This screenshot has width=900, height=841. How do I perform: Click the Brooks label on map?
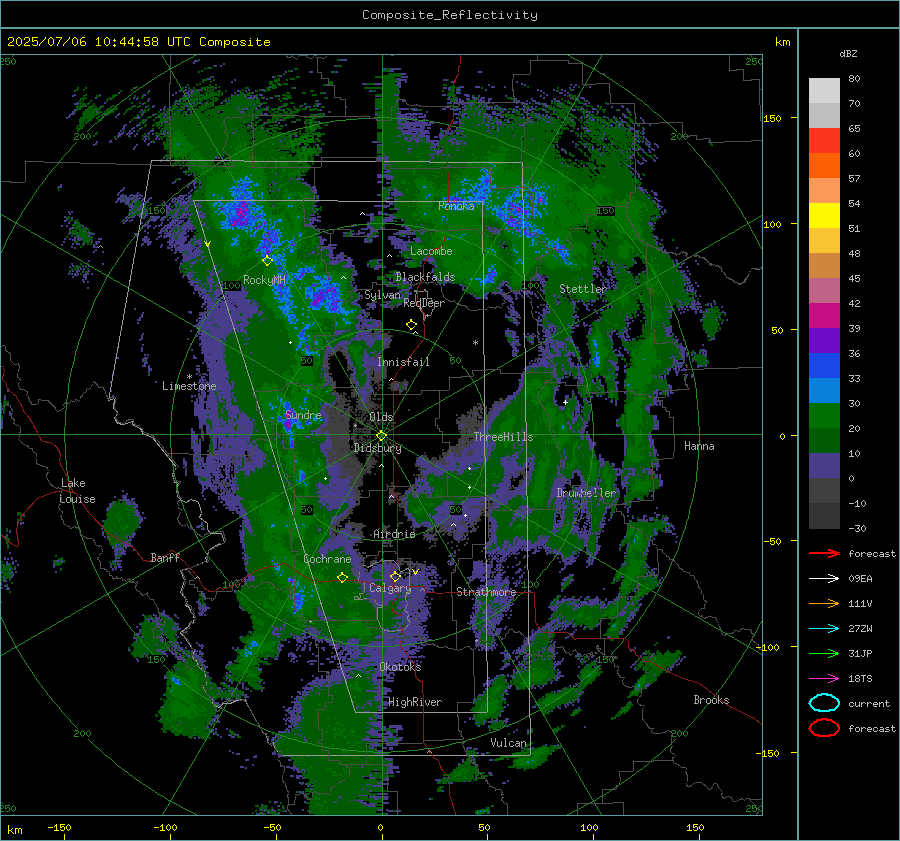pos(711,700)
